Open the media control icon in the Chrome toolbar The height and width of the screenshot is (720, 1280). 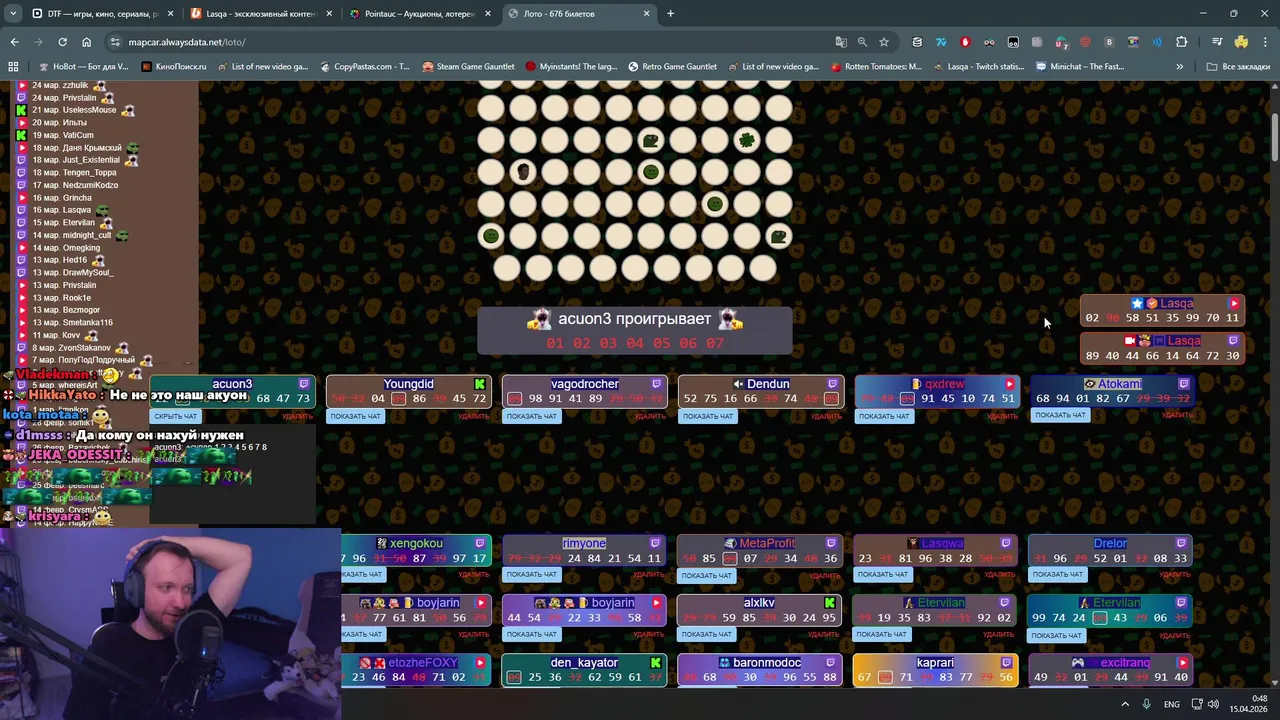pyautogui.click(x=1217, y=42)
